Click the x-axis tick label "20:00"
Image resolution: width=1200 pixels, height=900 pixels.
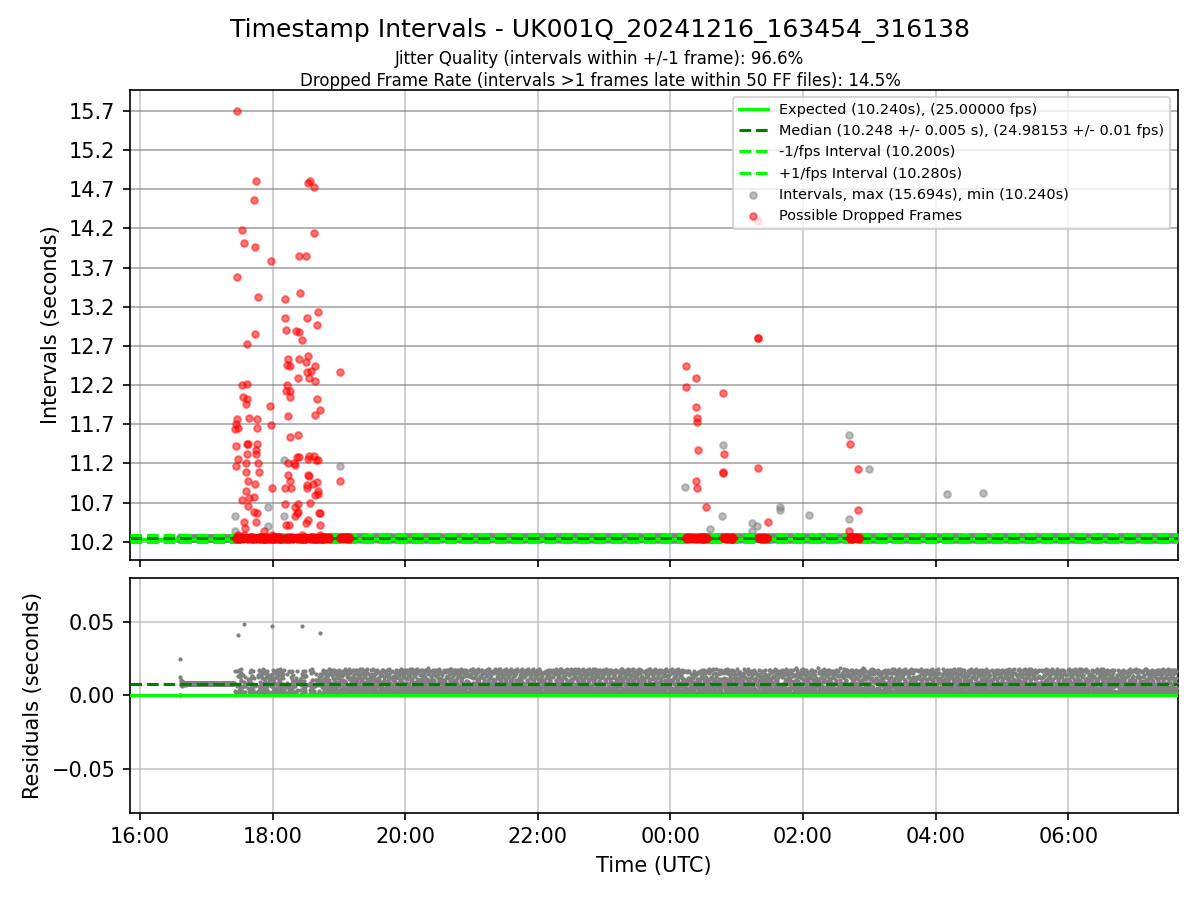click(405, 836)
